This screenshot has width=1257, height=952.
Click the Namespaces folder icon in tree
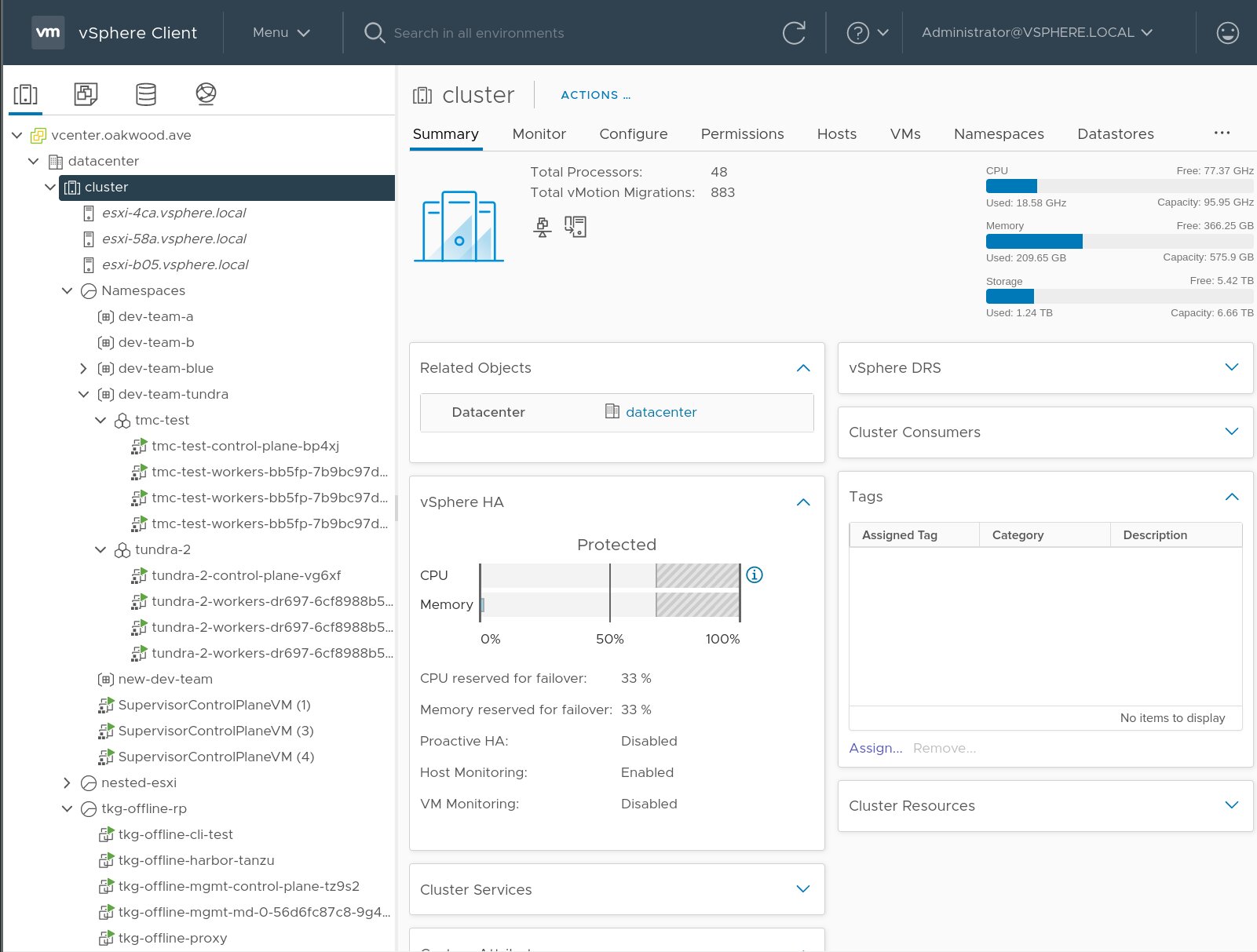pyautogui.click(x=89, y=291)
